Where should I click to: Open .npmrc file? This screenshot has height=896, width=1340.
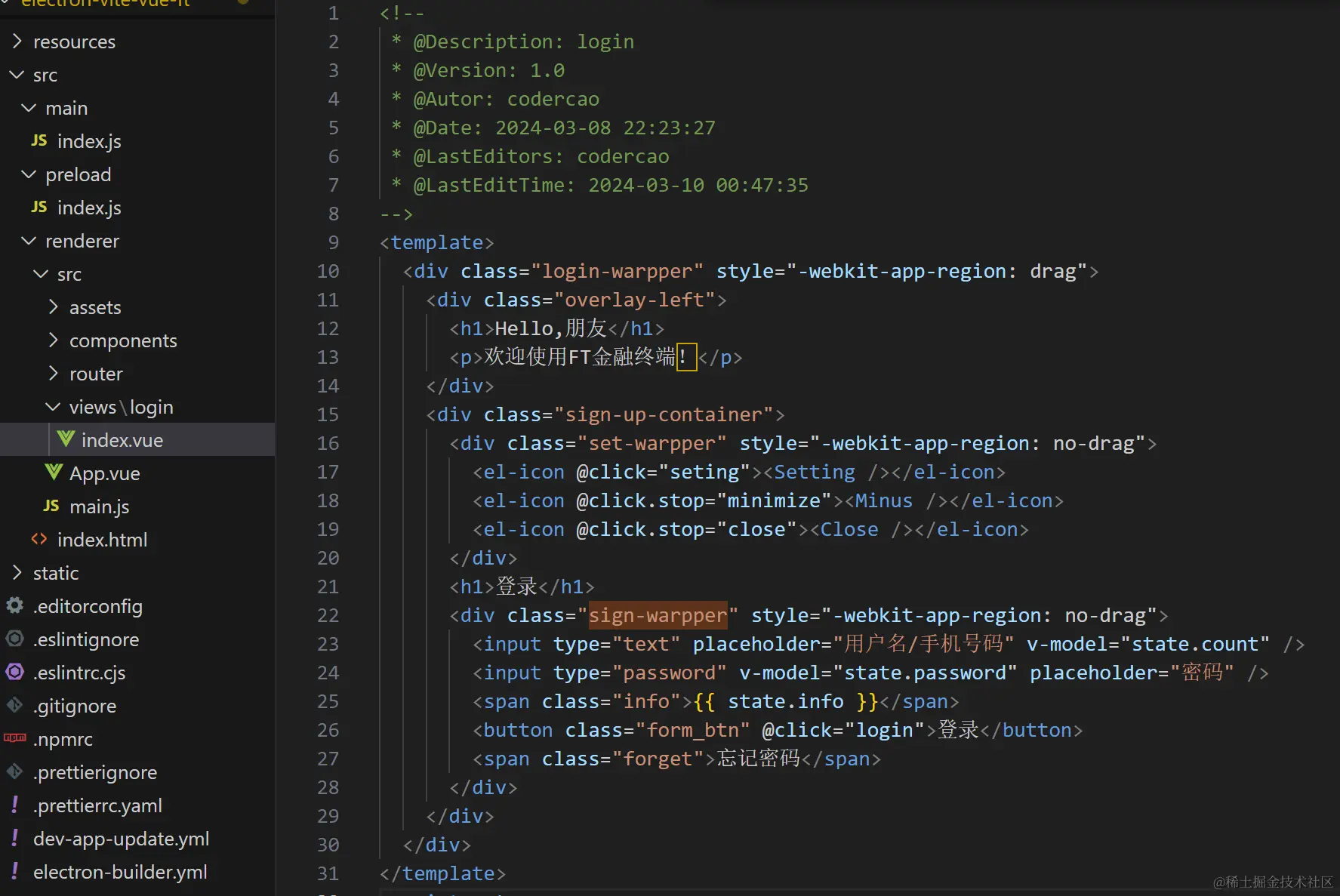[x=63, y=739]
